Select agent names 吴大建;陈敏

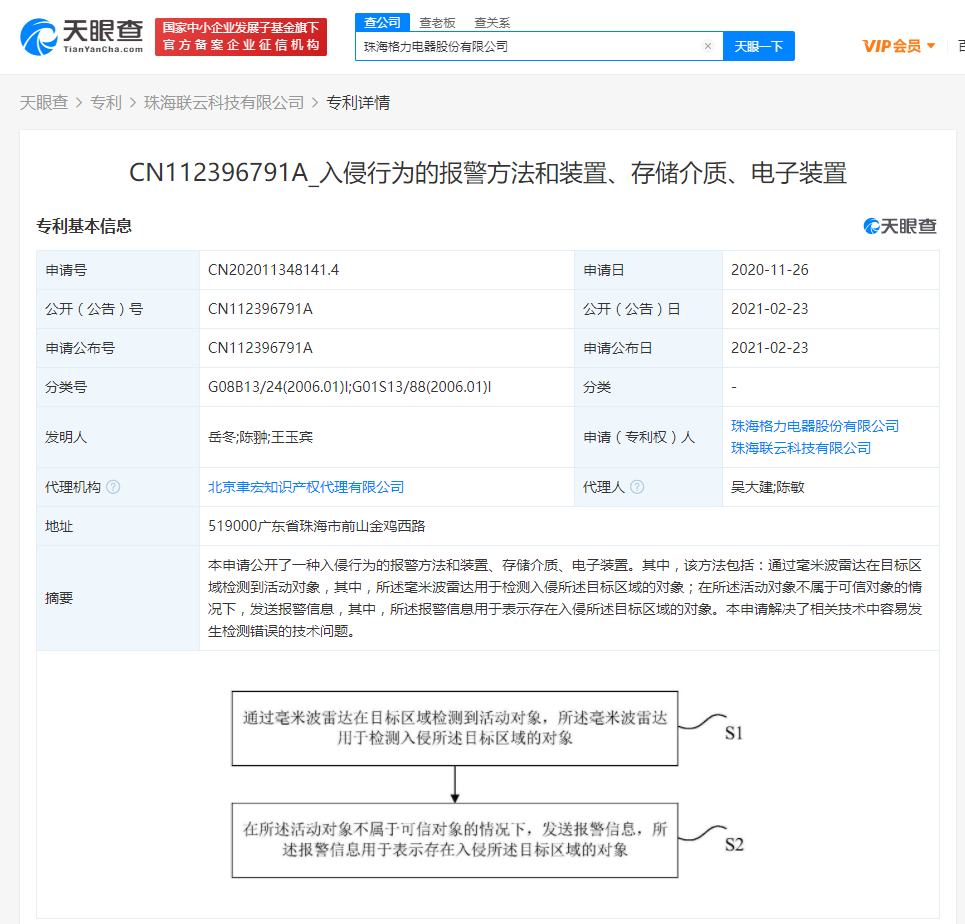click(x=767, y=487)
